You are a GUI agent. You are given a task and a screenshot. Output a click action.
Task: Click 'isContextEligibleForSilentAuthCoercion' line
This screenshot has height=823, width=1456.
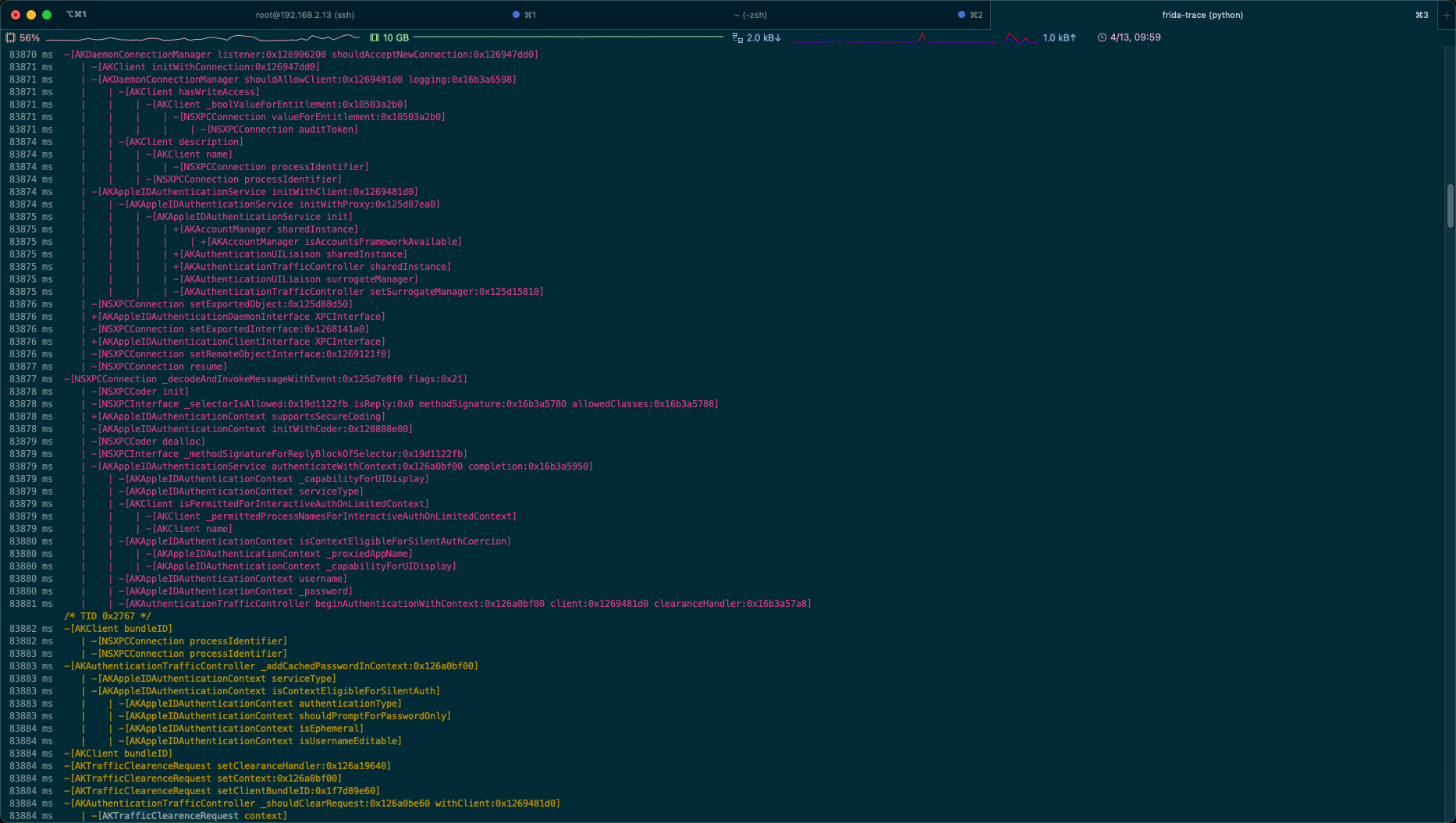coord(314,541)
